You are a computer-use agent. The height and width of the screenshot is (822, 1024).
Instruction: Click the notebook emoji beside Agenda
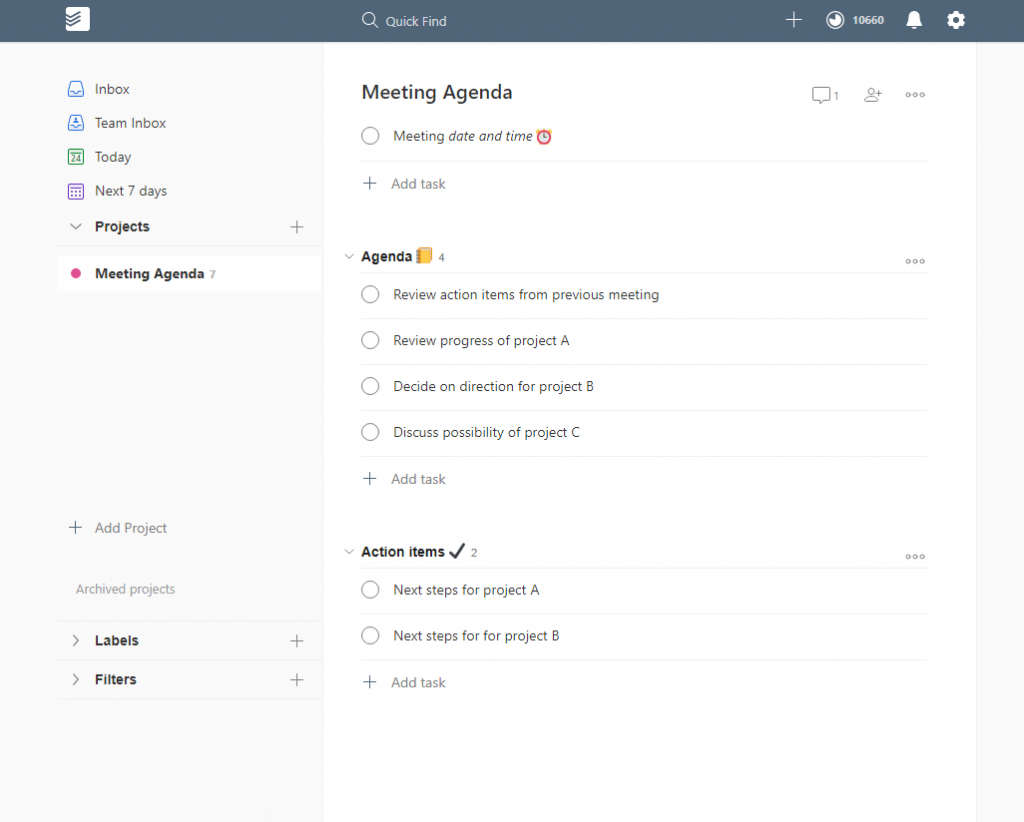[424, 255]
